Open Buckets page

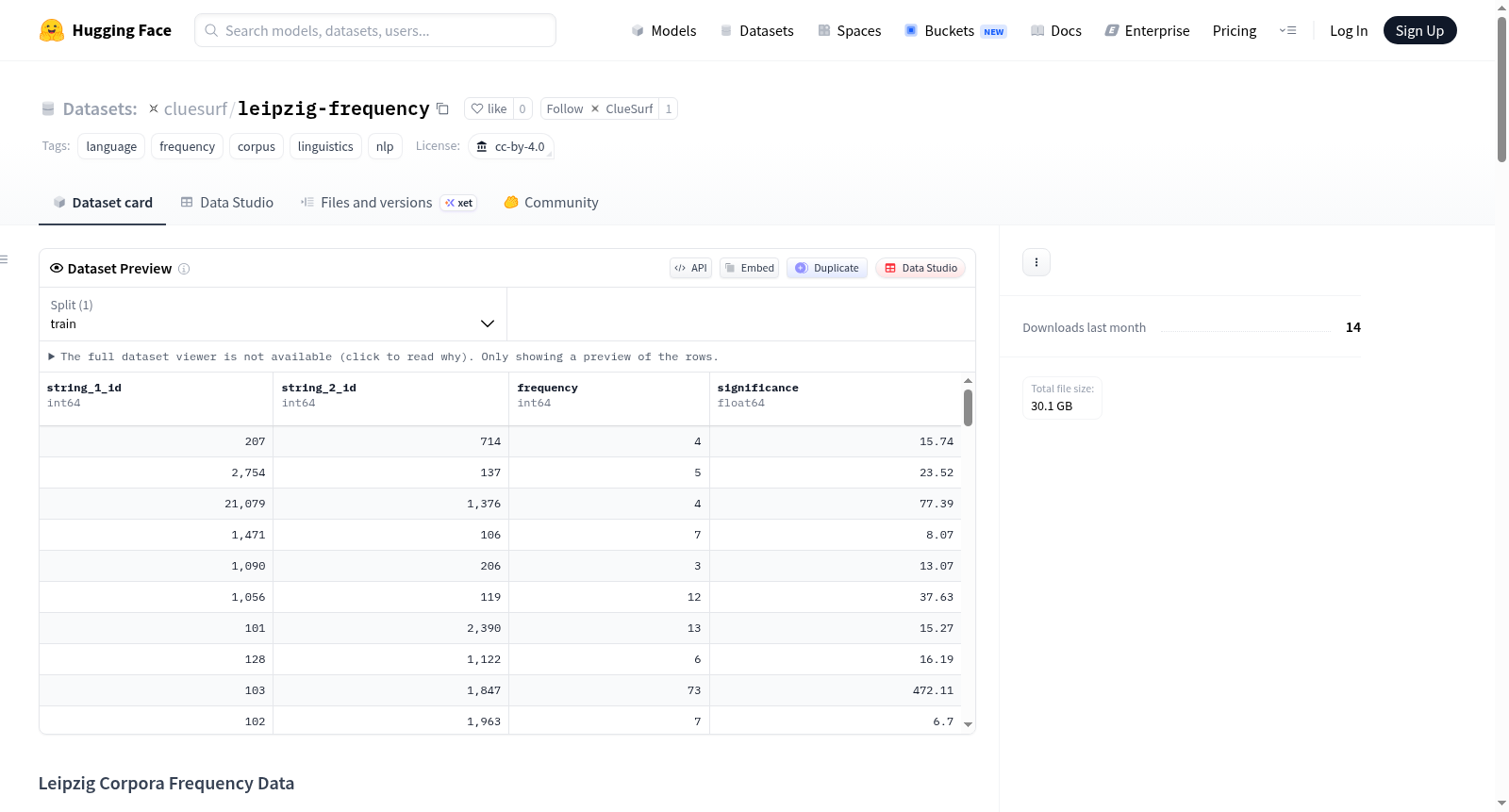point(955,30)
